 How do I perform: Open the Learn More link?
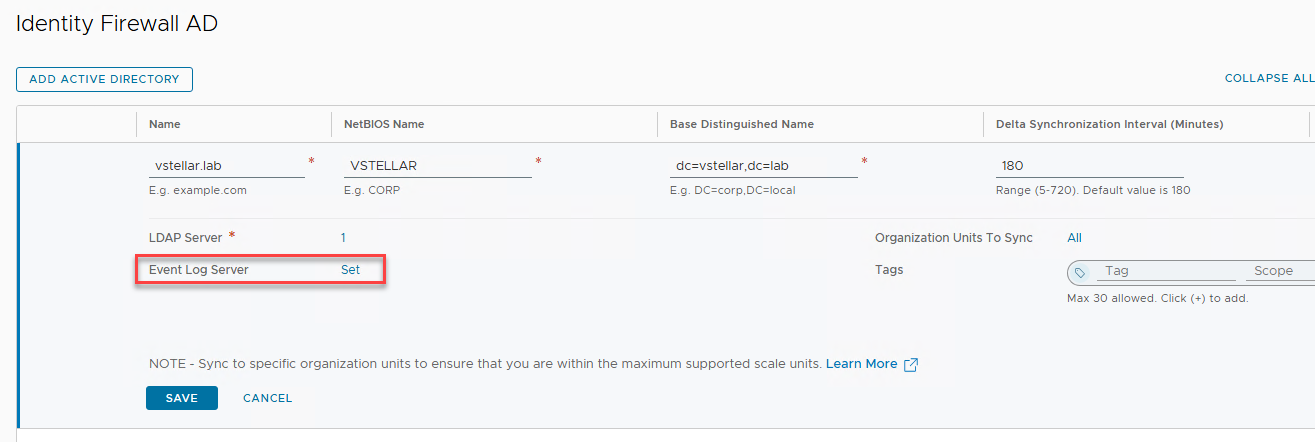click(x=861, y=364)
